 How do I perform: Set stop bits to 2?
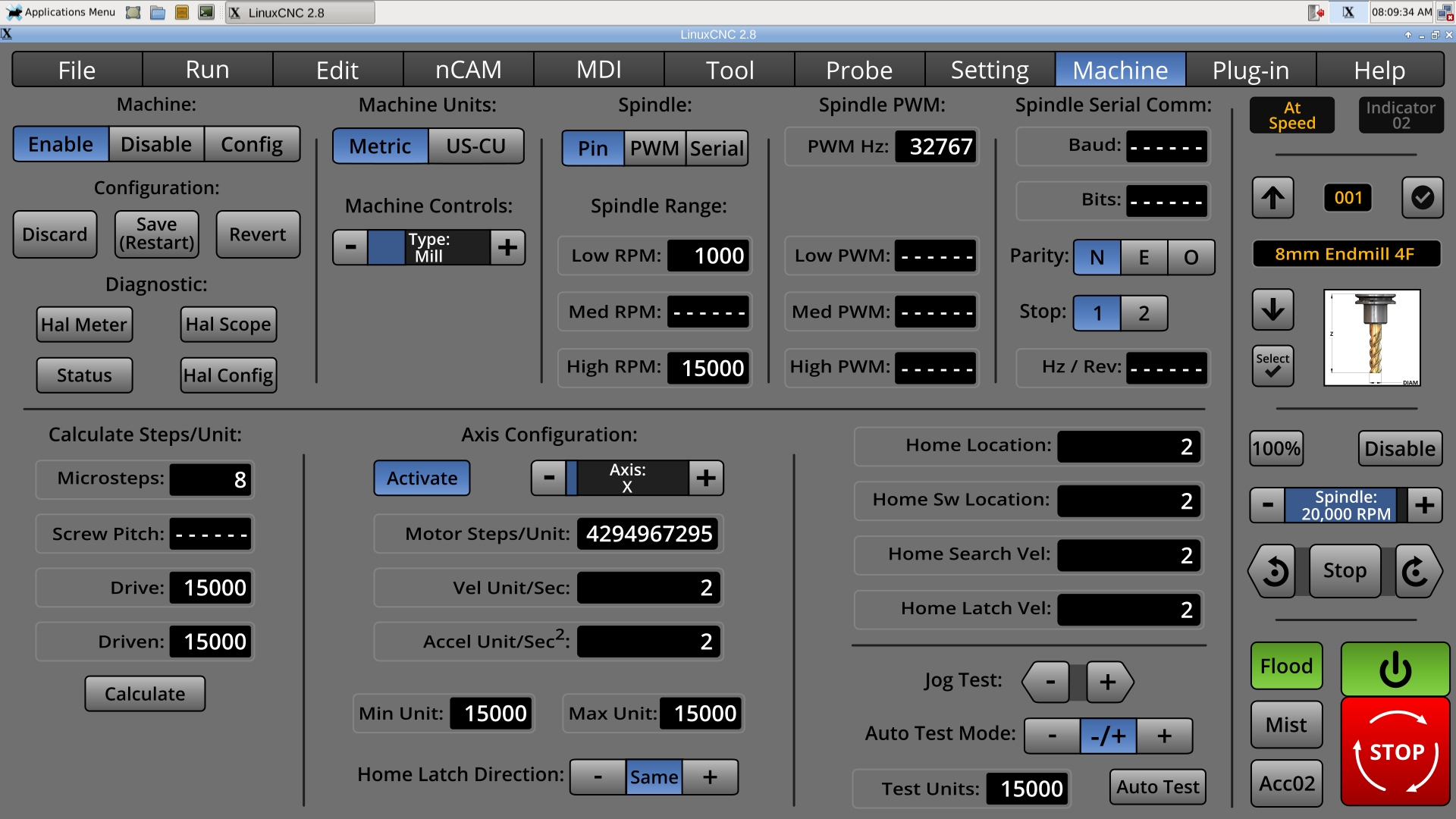(x=1144, y=312)
